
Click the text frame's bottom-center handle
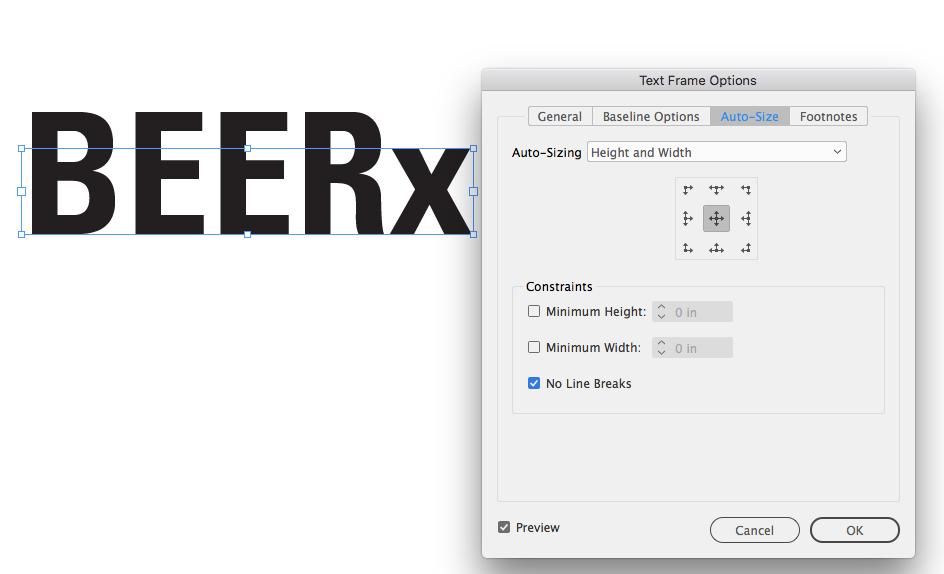(x=247, y=234)
